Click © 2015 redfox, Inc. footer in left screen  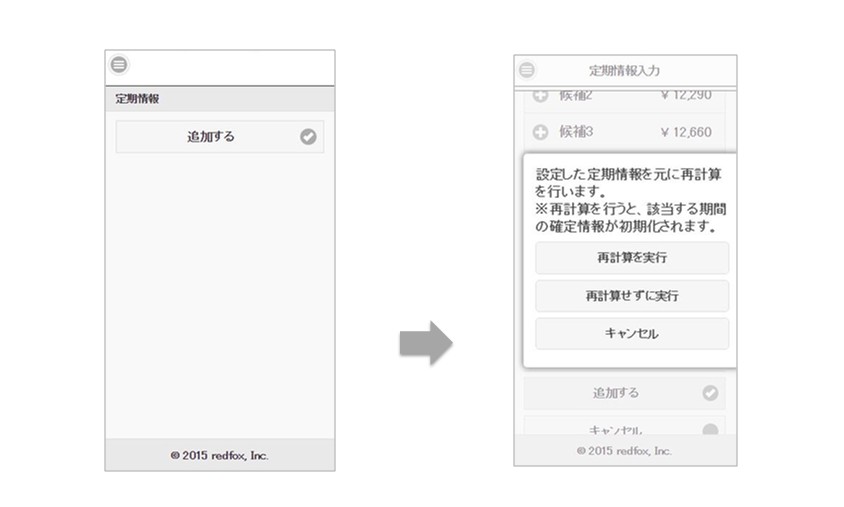click(x=220, y=455)
